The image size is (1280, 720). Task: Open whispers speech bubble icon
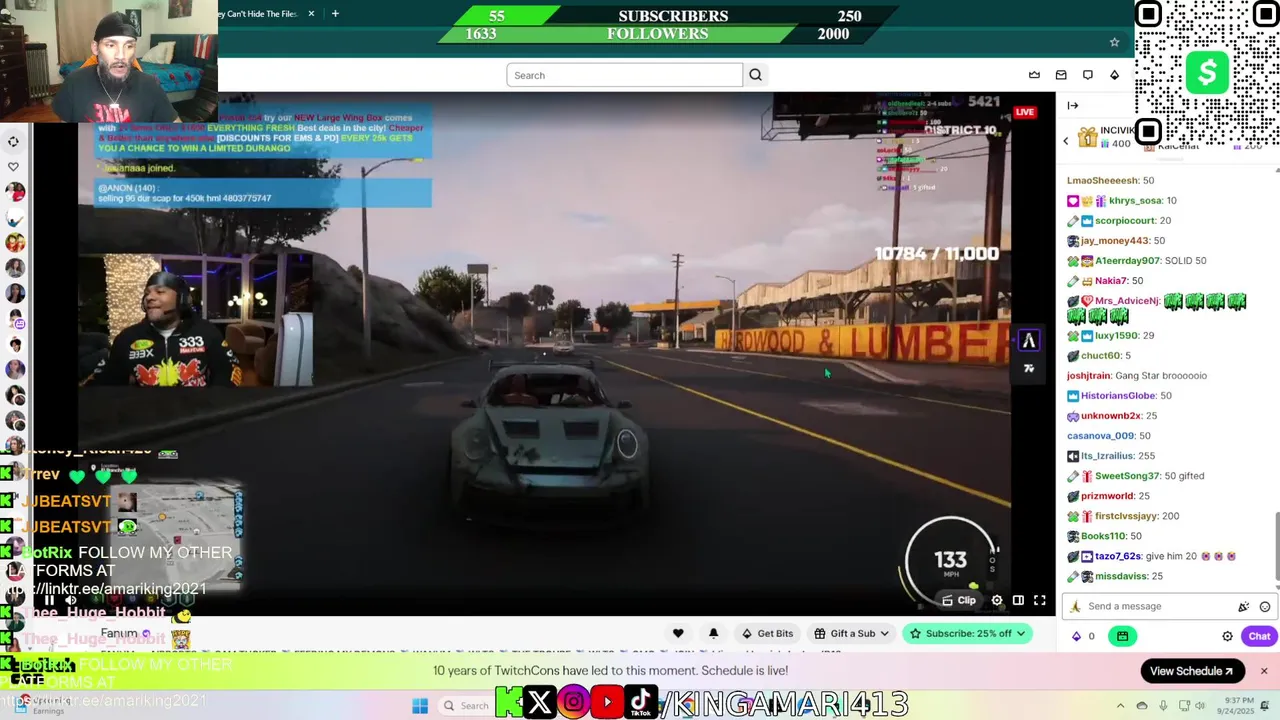pyautogui.click(x=1088, y=75)
